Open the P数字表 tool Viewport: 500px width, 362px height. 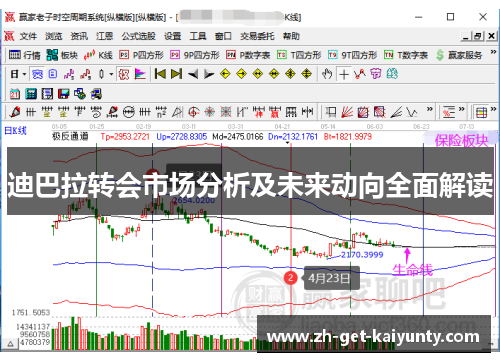[248, 55]
